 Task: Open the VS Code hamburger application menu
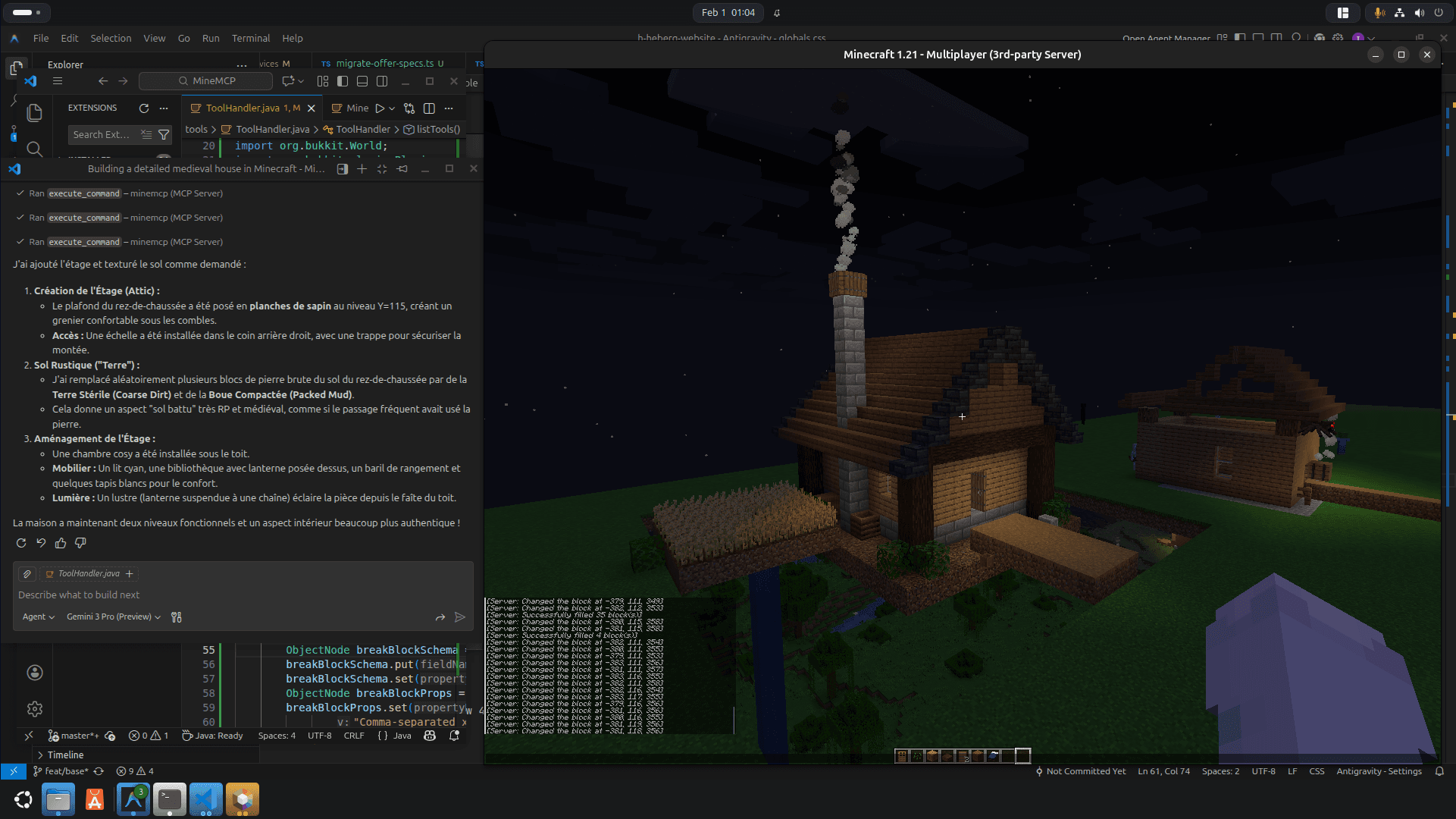point(58,80)
